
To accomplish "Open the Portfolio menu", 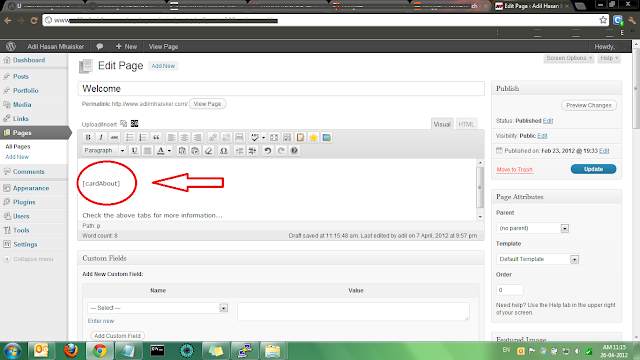I will (25, 90).
